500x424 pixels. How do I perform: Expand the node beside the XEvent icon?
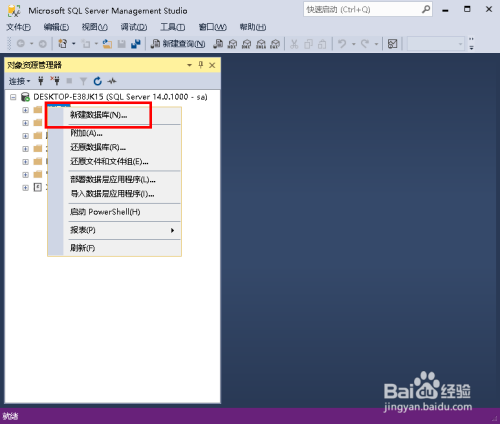(25, 188)
